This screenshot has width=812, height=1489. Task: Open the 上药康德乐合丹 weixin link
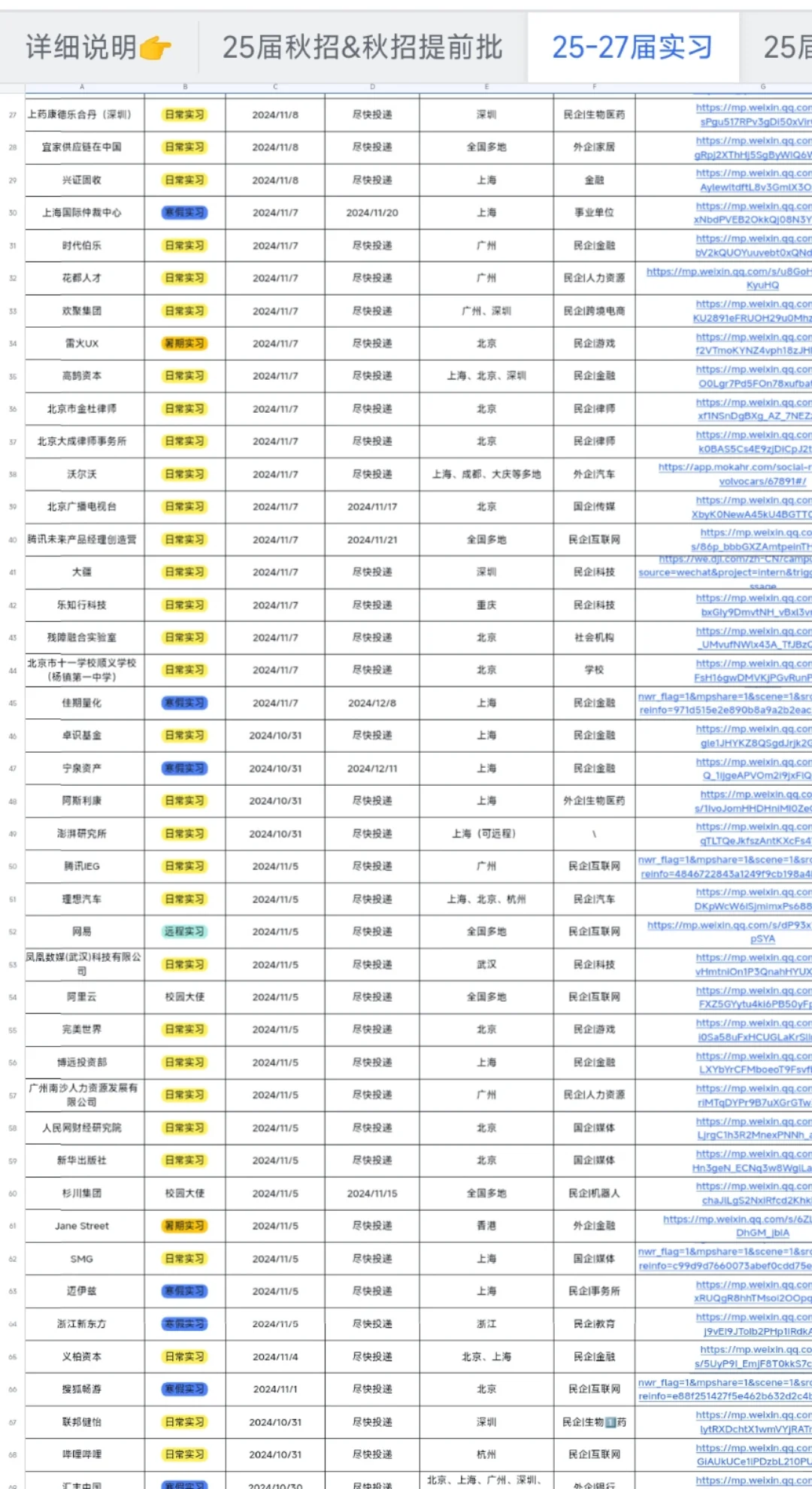[753, 115]
